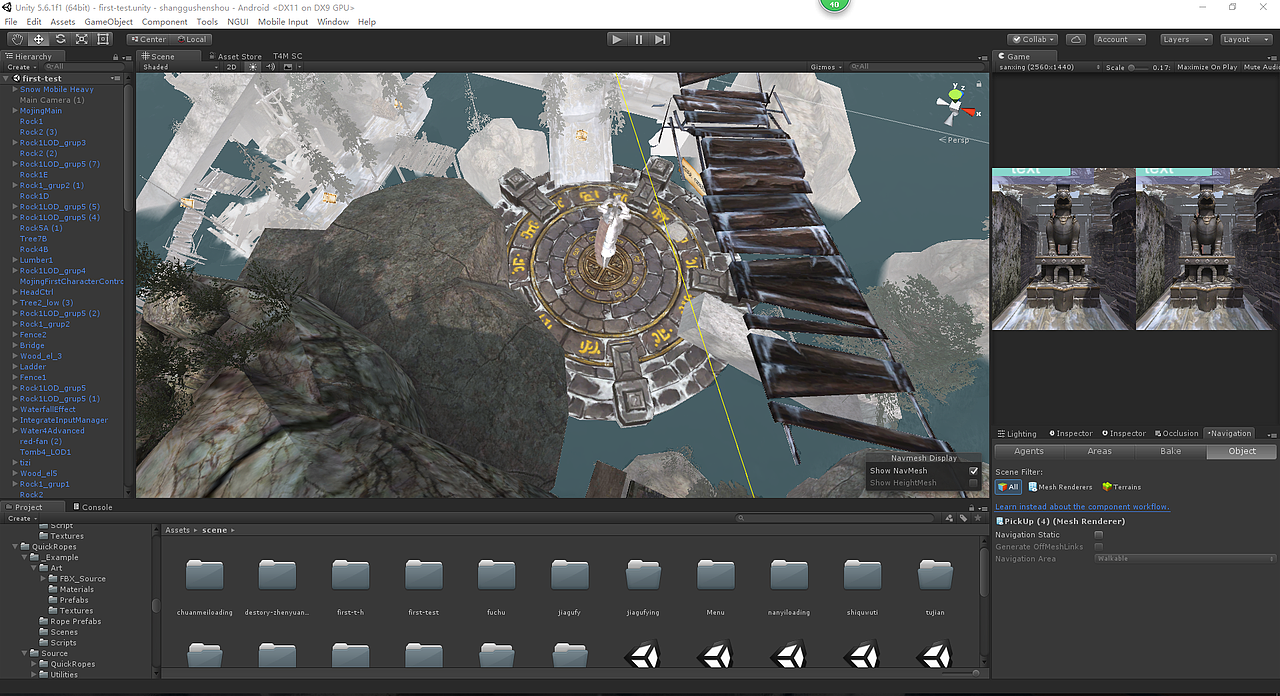Toggle Mute Audio in Game view
This screenshot has width=1280, height=696.
coord(1261,67)
